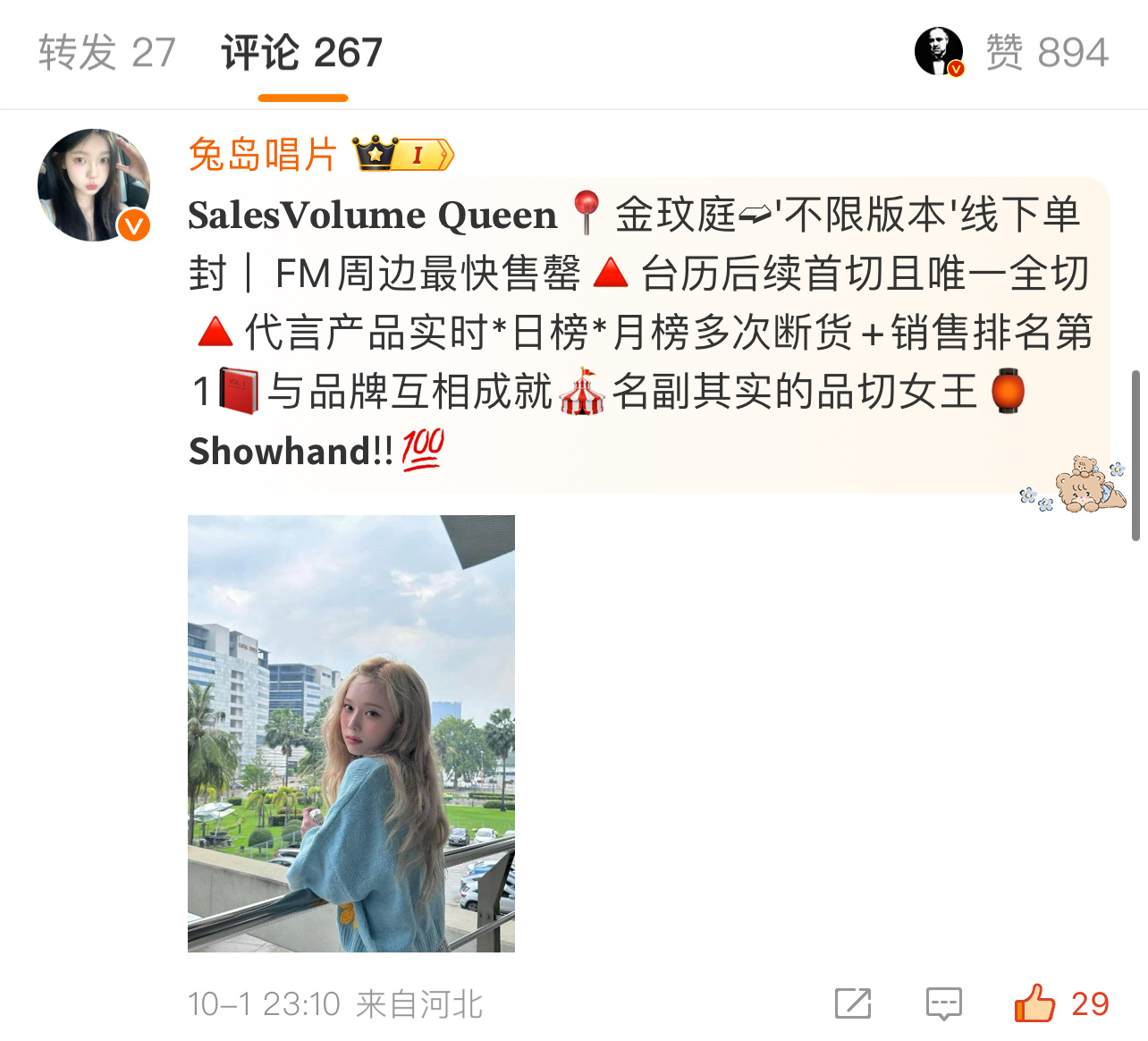Tap the like count 29
Screen dimensions: 1148x1041
(1090, 1004)
